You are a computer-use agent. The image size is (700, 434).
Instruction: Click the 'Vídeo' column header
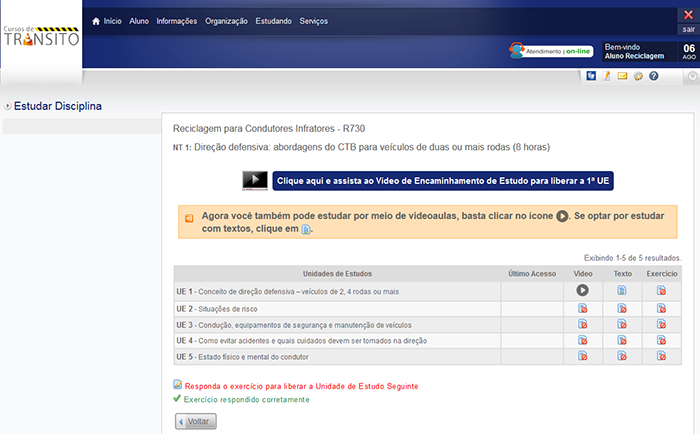tap(583, 274)
